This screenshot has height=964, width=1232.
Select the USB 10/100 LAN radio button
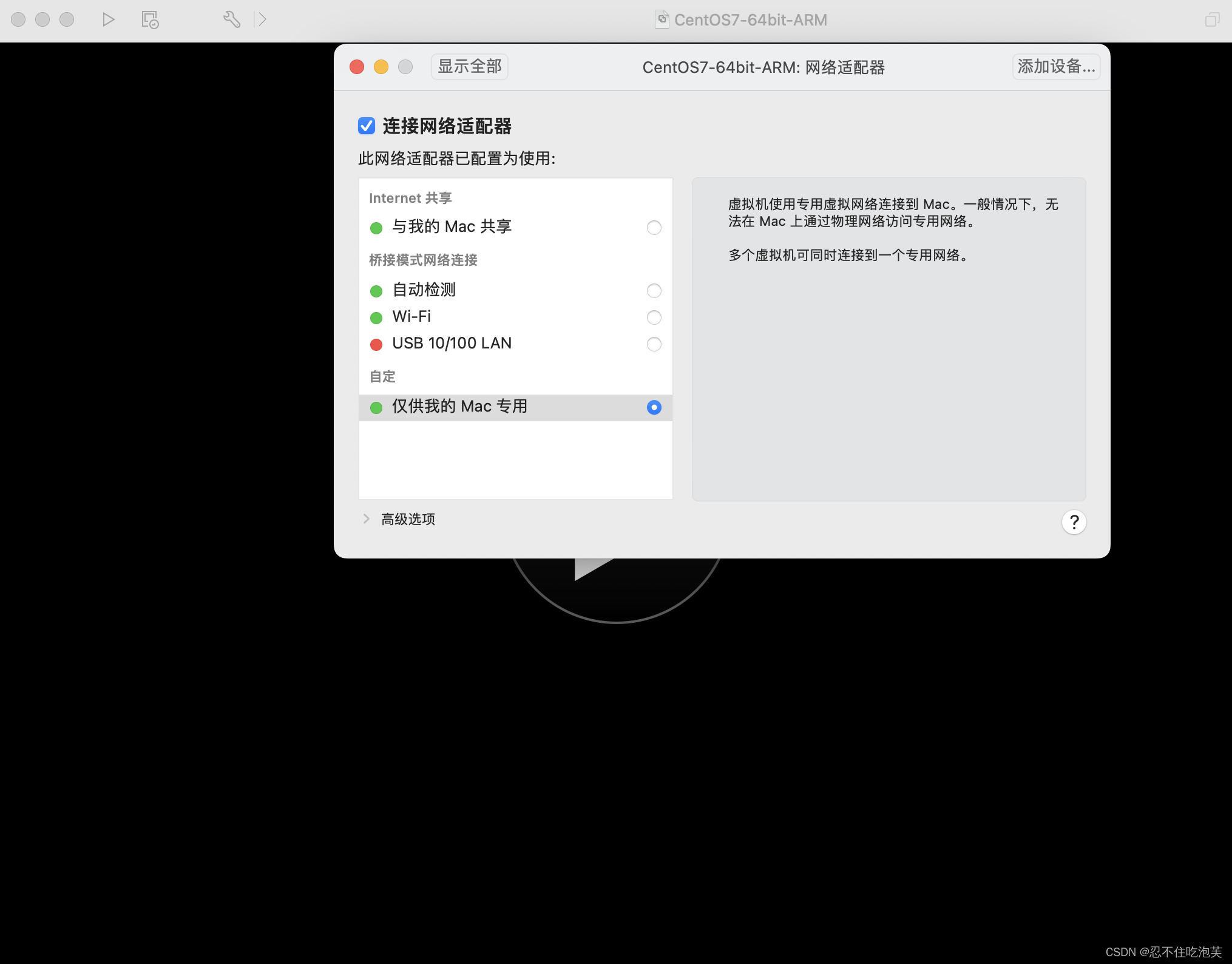(x=654, y=344)
